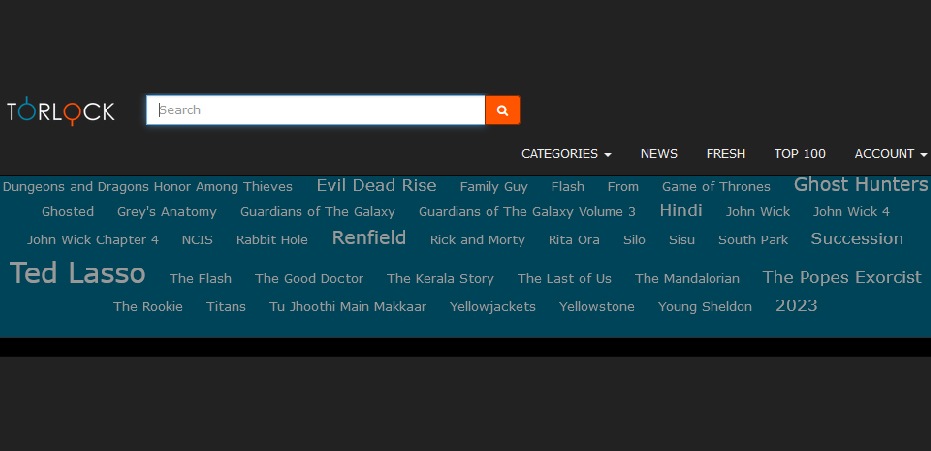Screen dimensions: 931x451
Task: Open the Evil Dead Rise tag
Action: coord(376,186)
